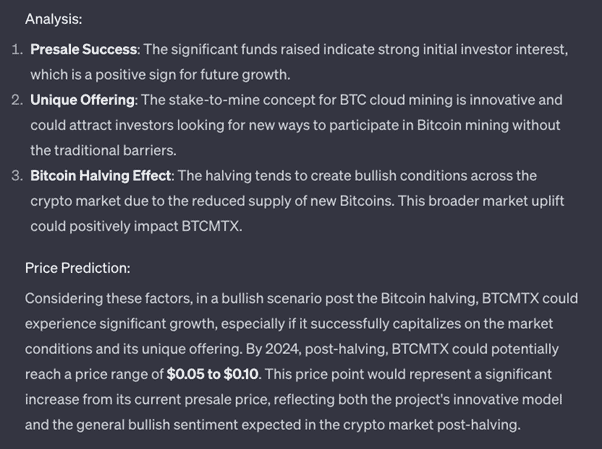Click the phrase "positive sign for future growth."
602x449 pixels.
click(193, 75)
